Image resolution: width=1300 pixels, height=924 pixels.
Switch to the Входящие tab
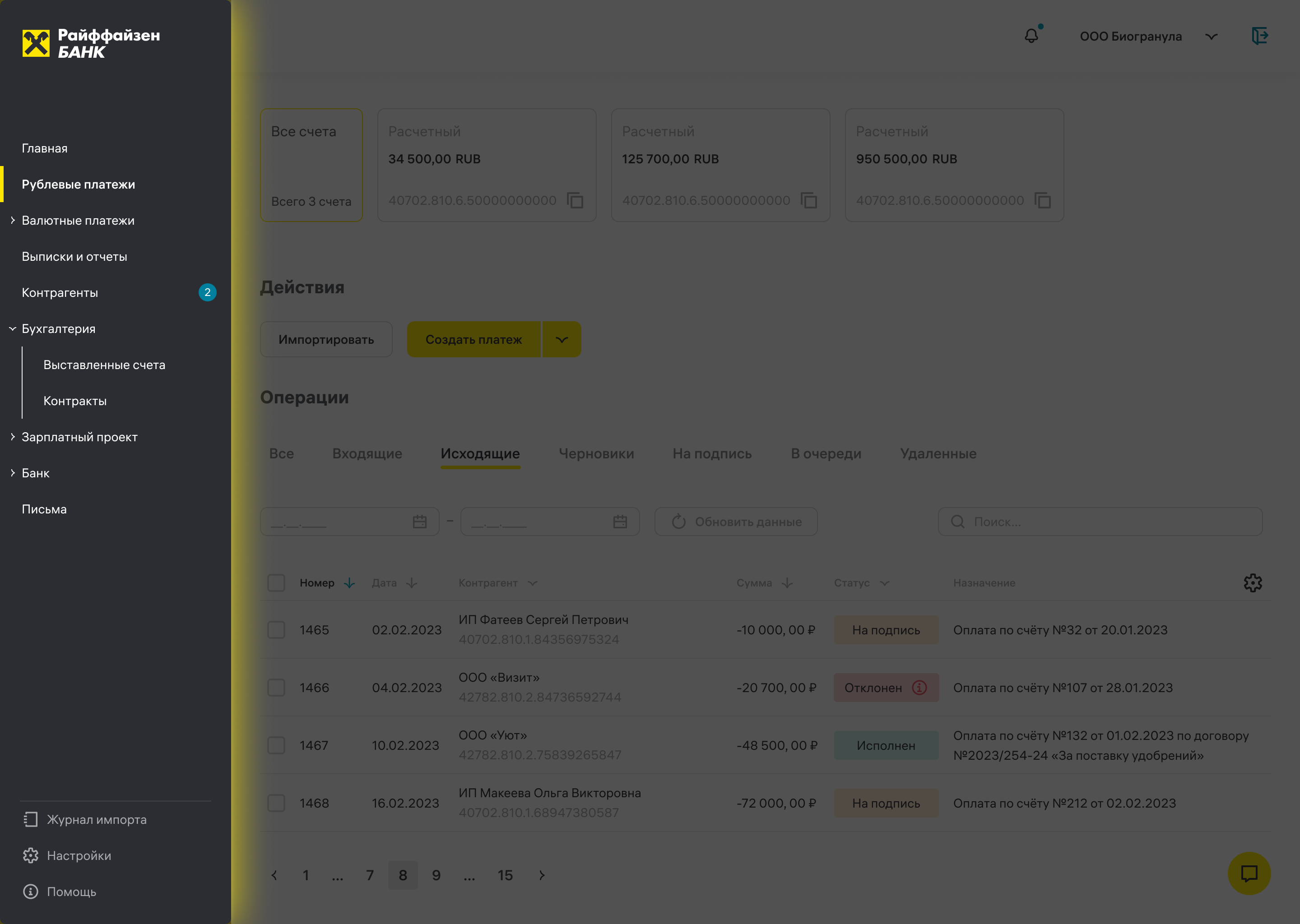(367, 453)
